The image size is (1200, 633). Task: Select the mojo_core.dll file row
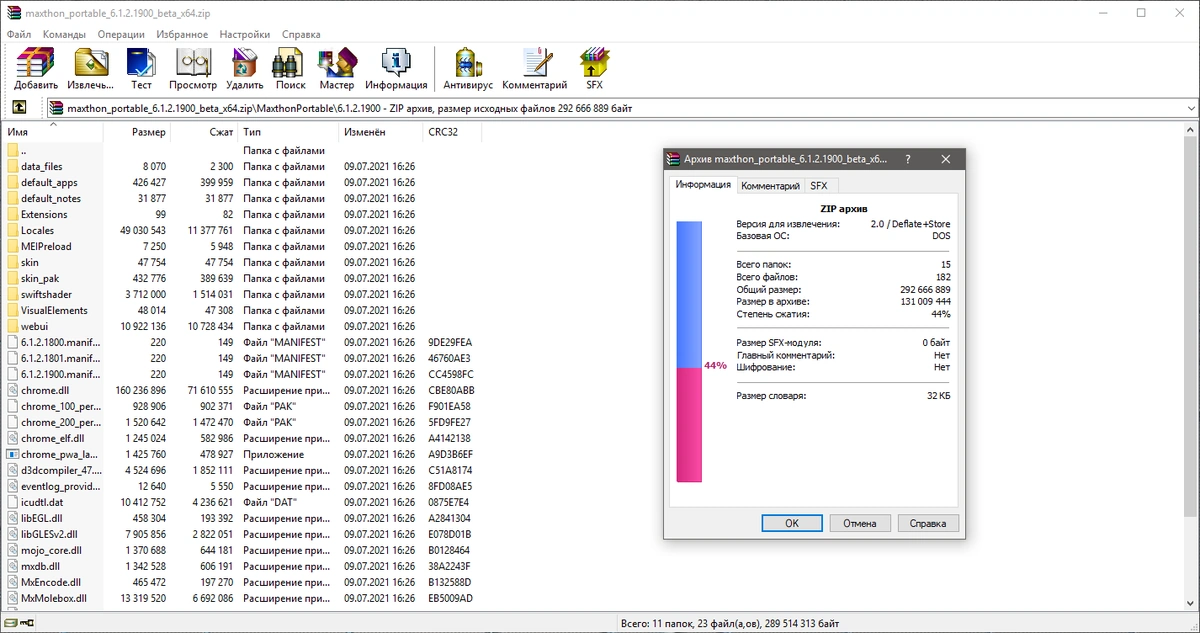click(240, 550)
